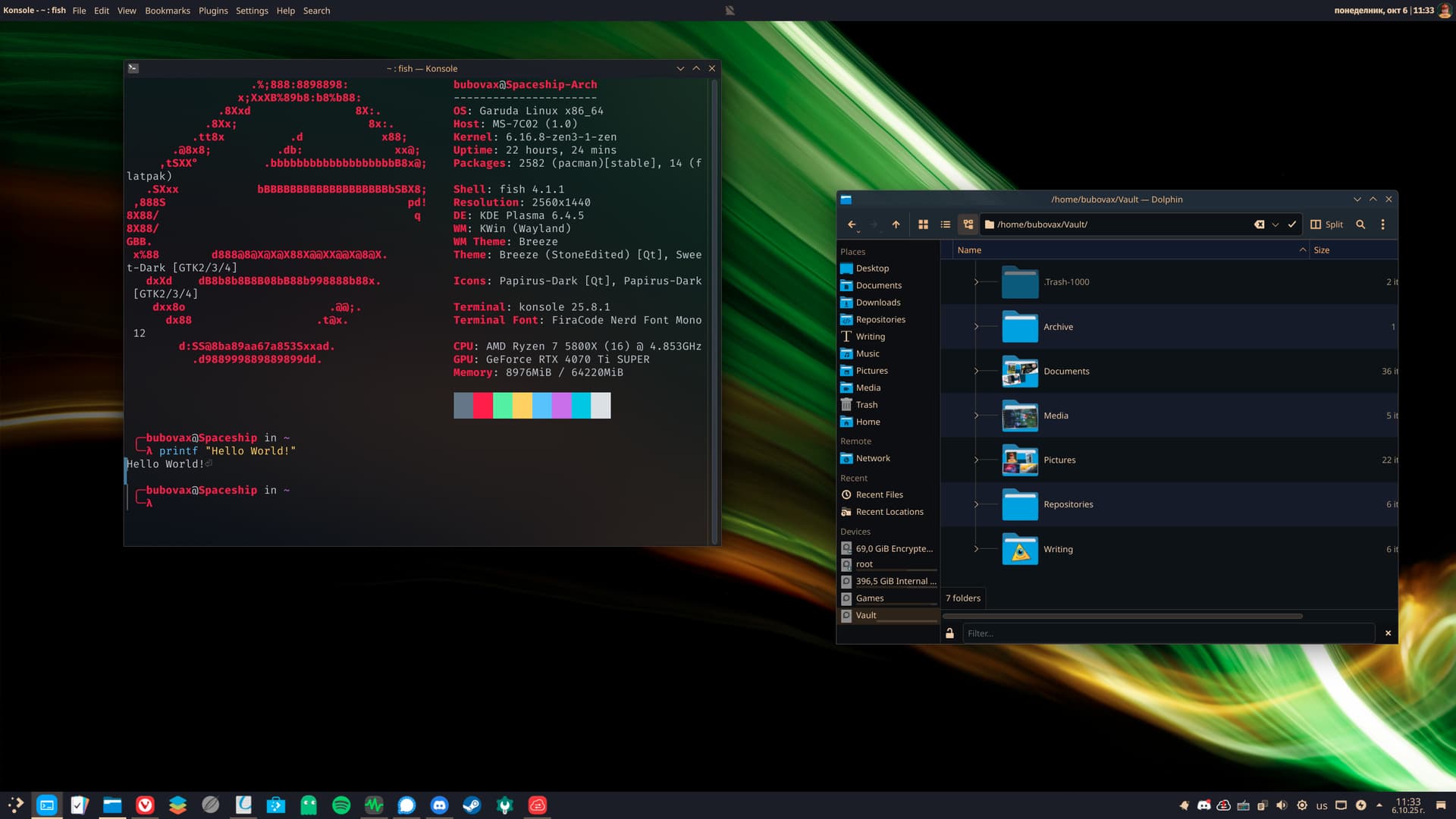Open the Plugins menu
The height and width of the screenshot is (819, 1456).
[x=213, y=11]
